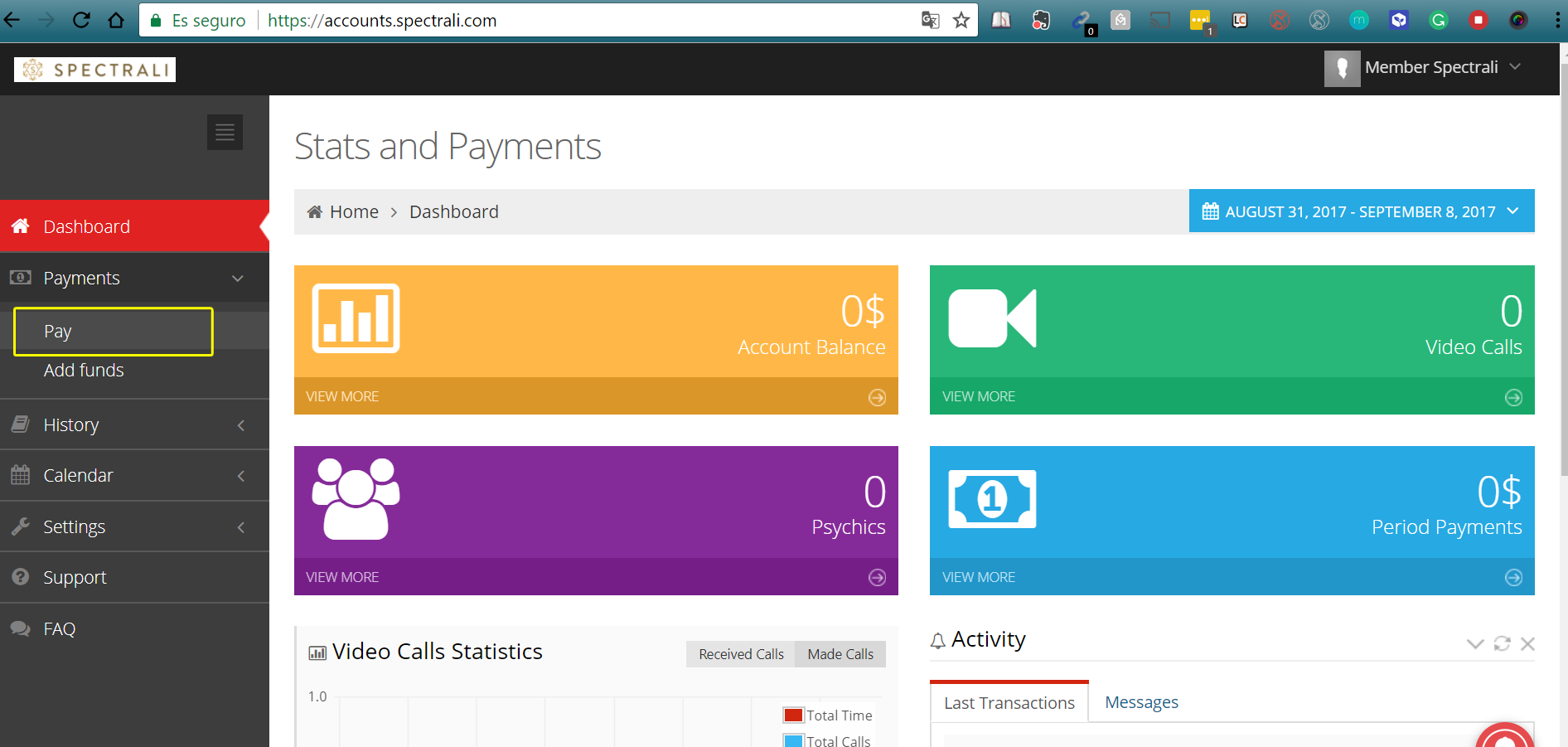Toggle chart to Received Calls
This screenshot has height=747, width=1568.
[740, 654]
